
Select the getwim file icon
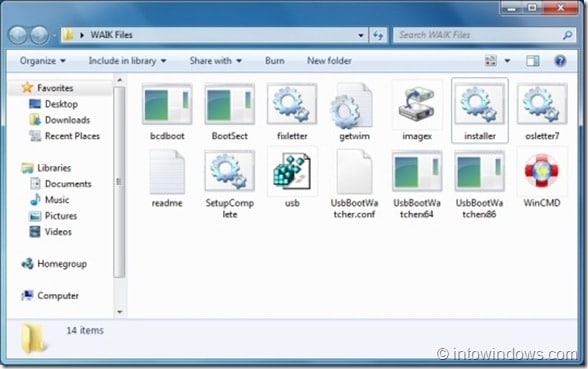(351, 106)
